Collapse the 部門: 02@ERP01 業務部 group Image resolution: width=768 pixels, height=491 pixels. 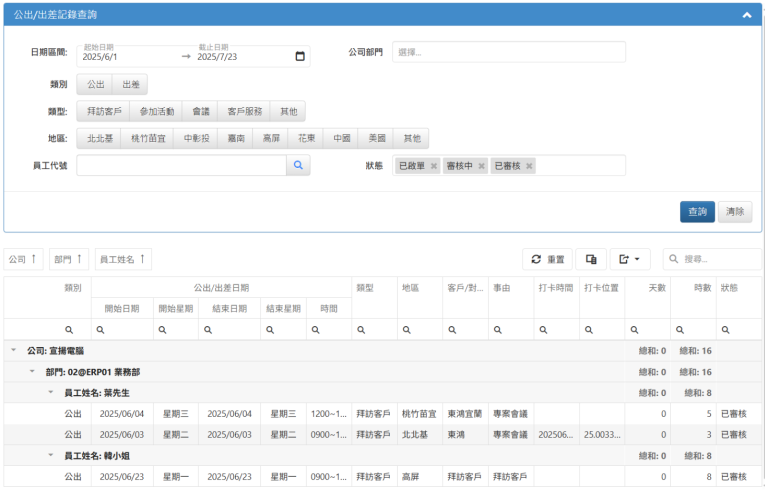[32, 371]
